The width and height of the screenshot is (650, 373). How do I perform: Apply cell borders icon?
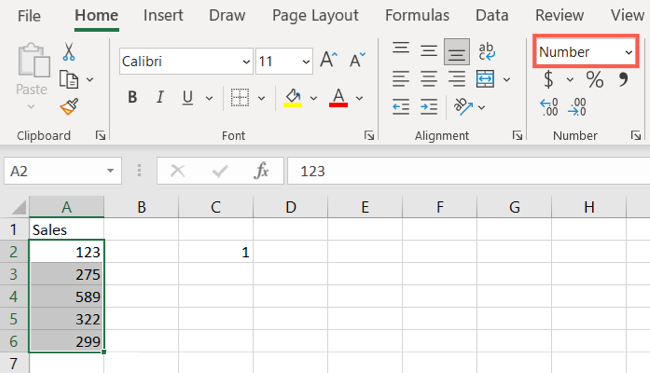pos(240,98)
